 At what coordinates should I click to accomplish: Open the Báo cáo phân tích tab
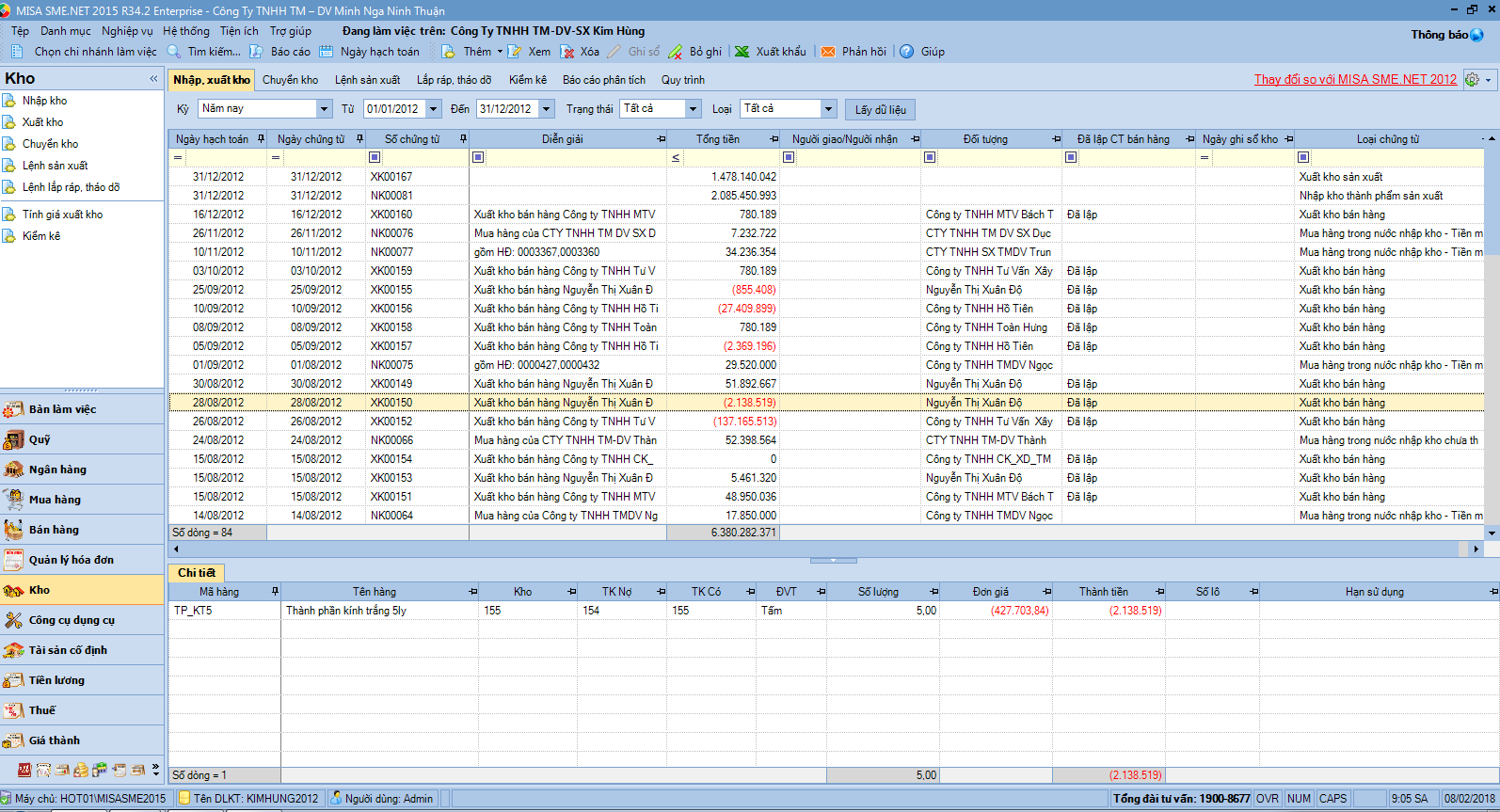[x=604, y=80]
